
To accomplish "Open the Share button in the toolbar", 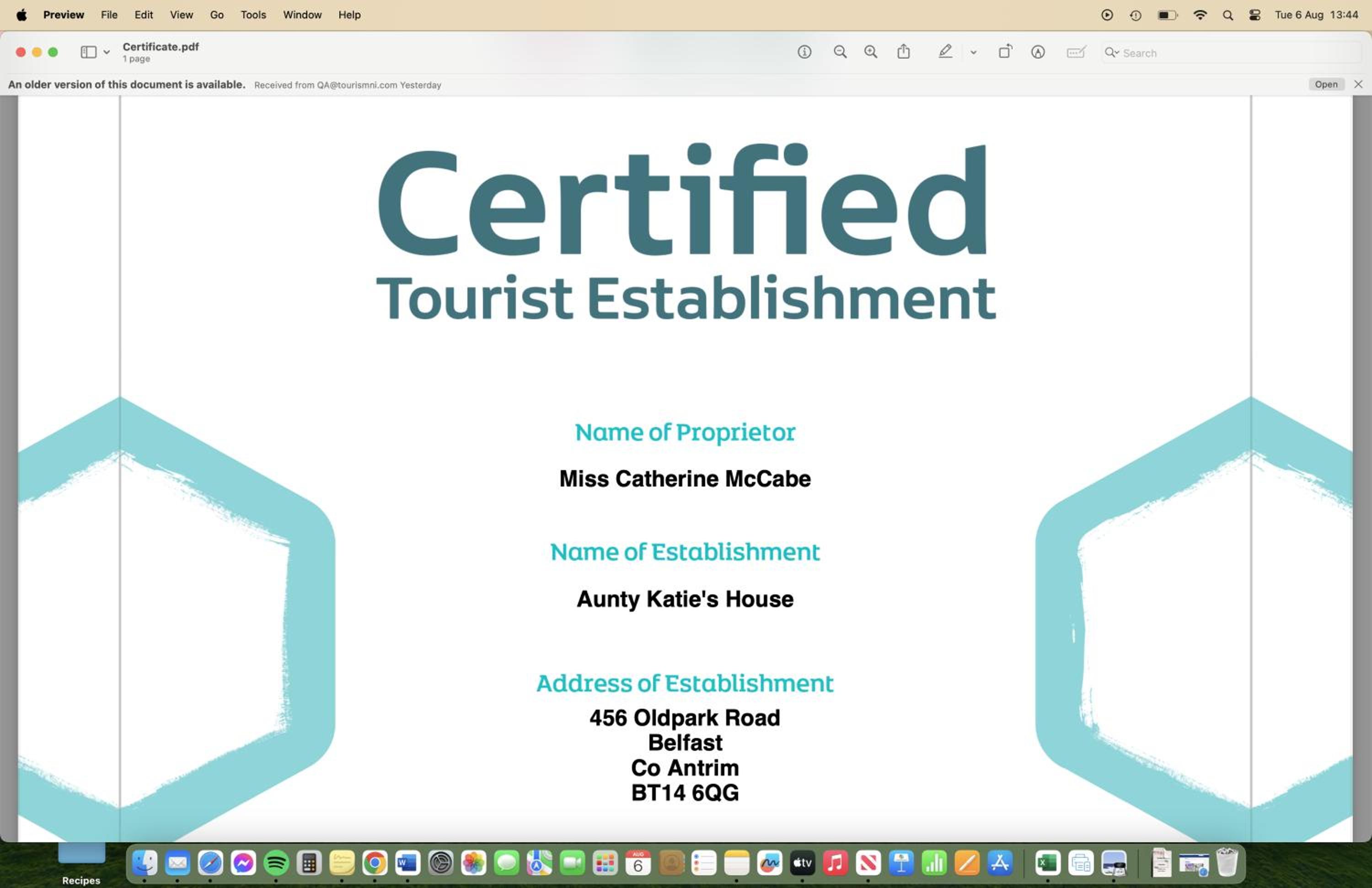I will pyautogui.click(x=903, y=52).
